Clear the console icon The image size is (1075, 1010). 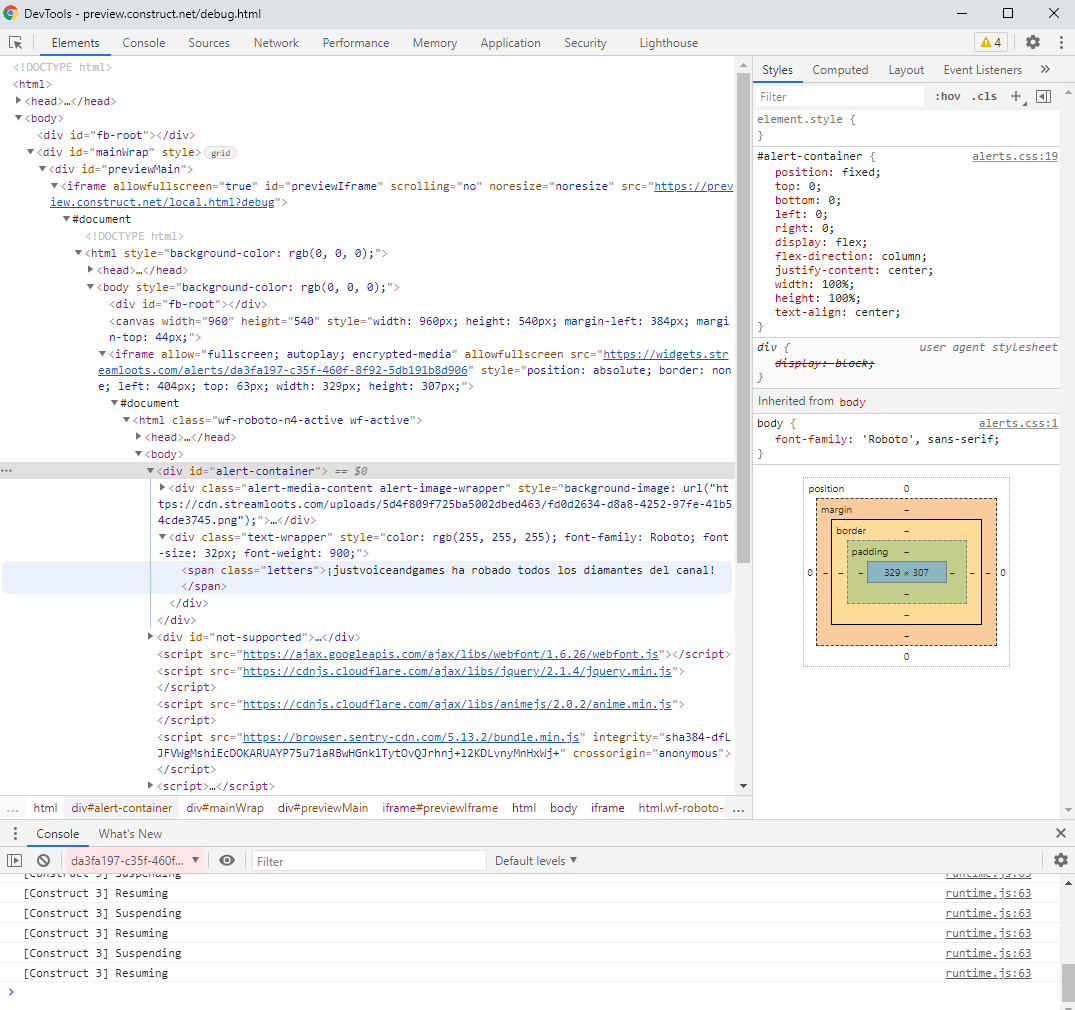pyautogui.click(x=43, y=861)
